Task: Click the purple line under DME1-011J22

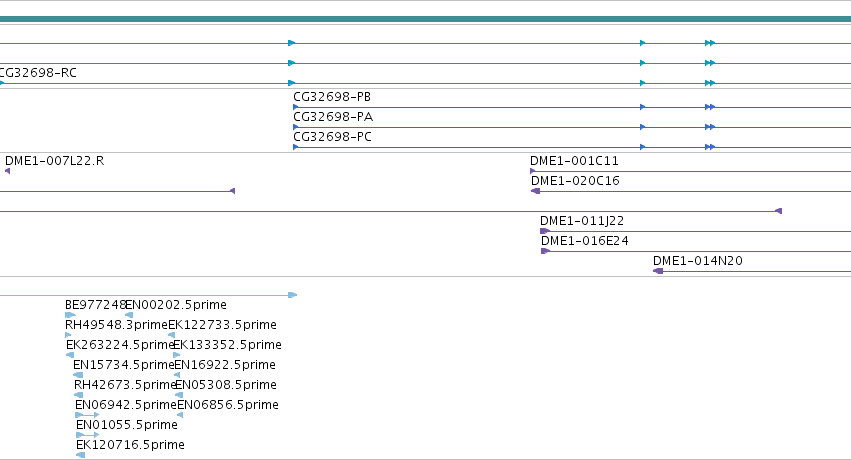Action: point(695,231)
